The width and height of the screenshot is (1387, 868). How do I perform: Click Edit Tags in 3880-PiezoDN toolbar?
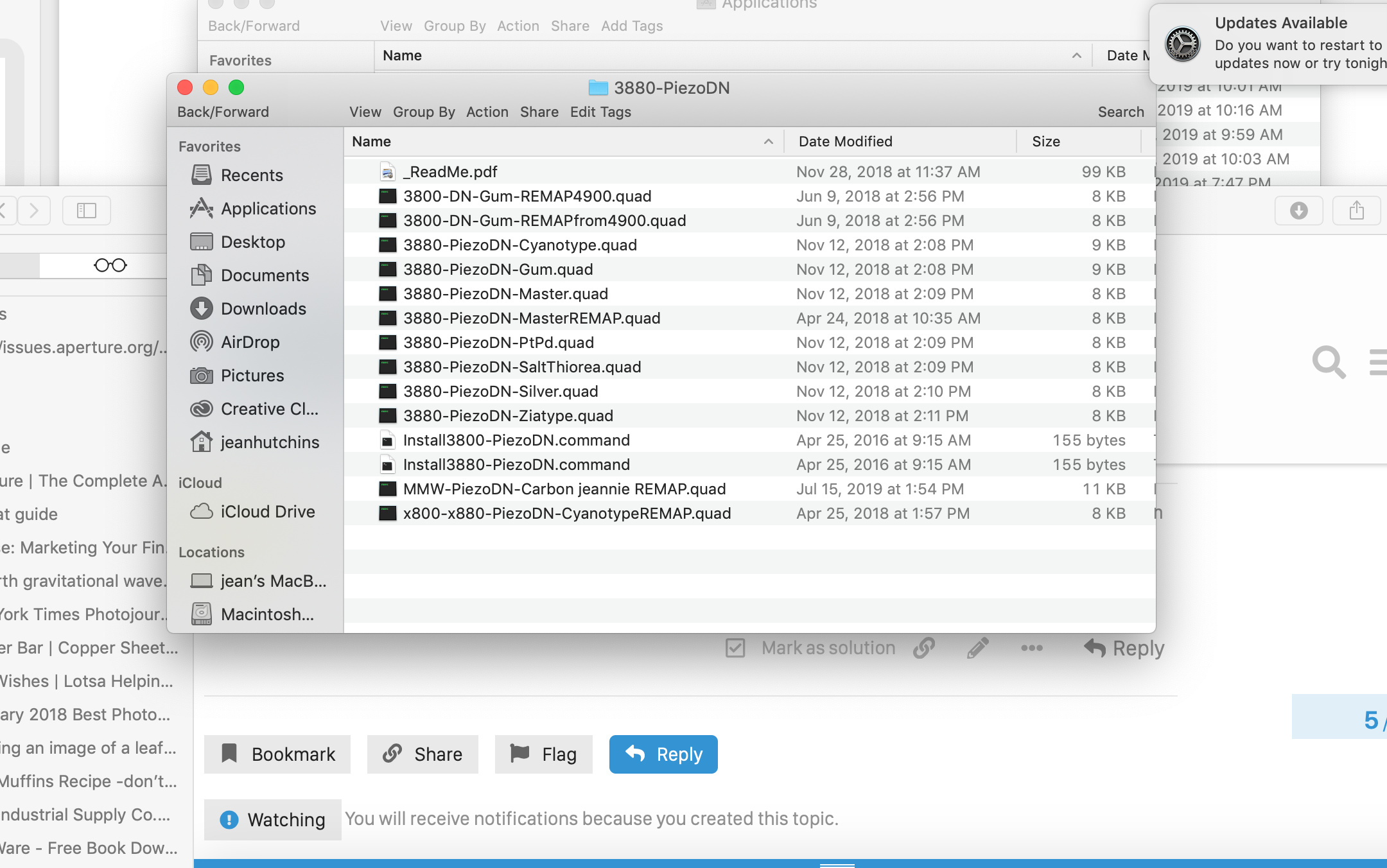click(600, 112)
